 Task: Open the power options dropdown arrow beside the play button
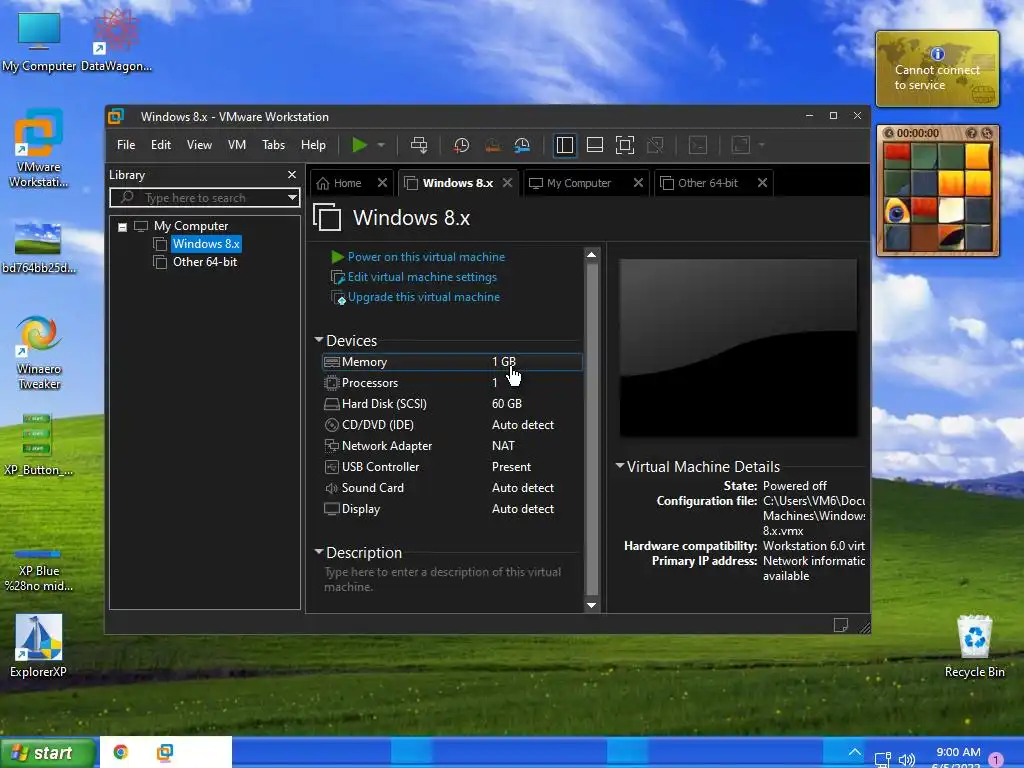381,145
